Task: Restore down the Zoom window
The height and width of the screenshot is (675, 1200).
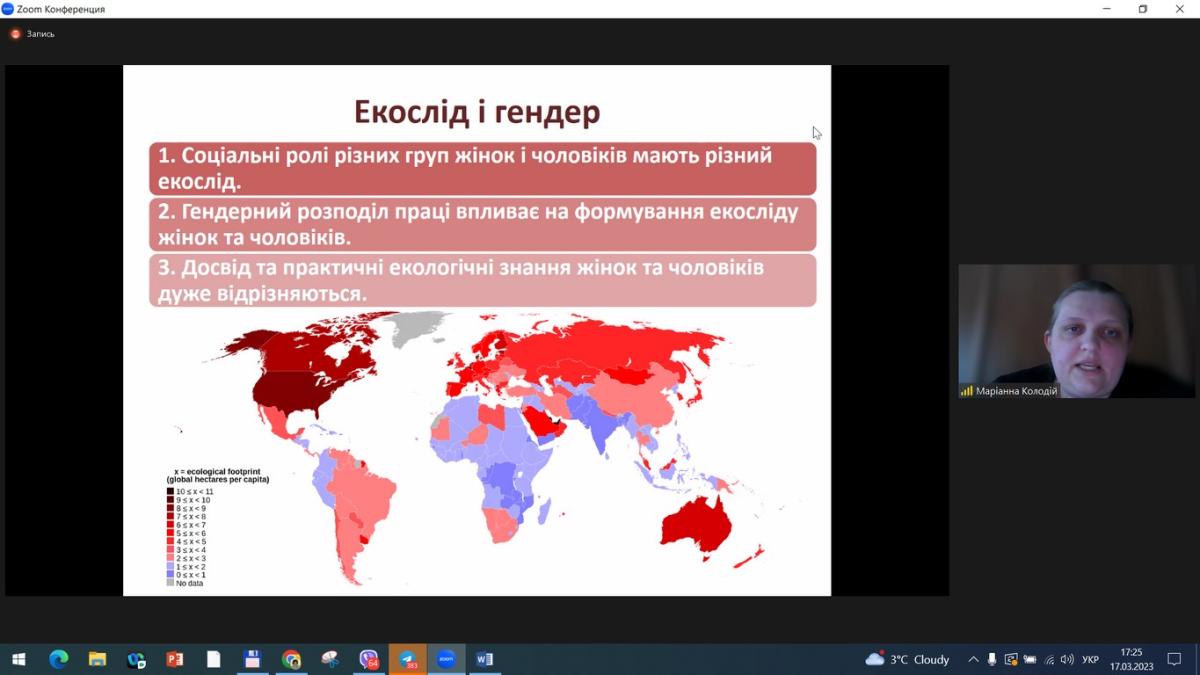Action: point(1143,9)
